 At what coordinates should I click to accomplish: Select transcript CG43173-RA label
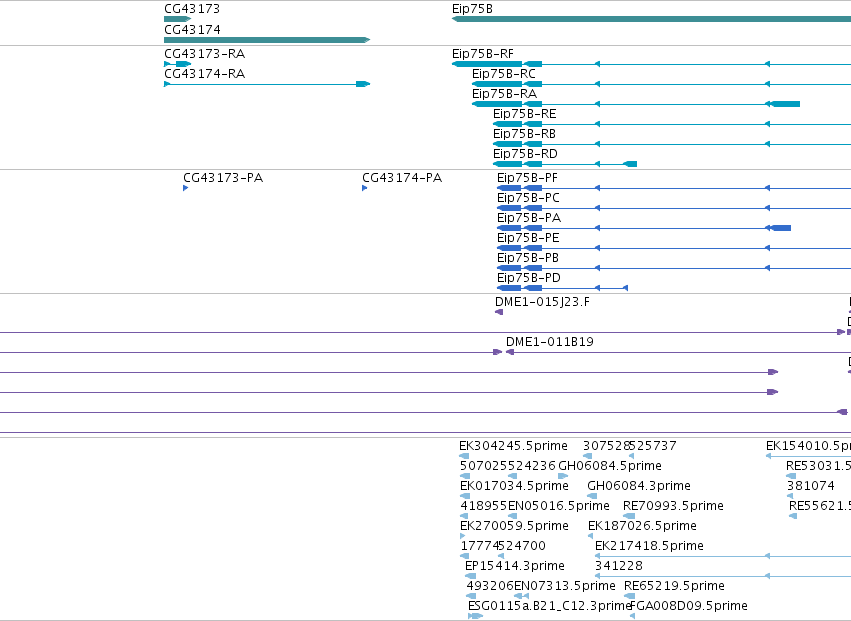tap(205, 54)
